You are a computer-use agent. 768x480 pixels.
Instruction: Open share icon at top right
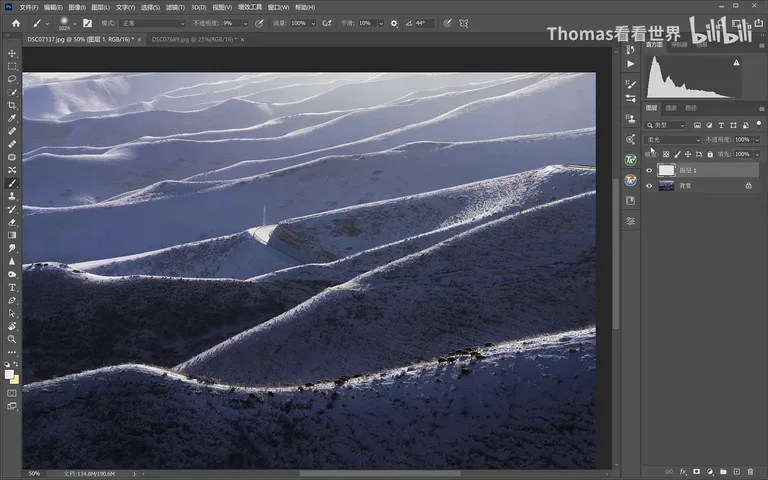(759, 23)
